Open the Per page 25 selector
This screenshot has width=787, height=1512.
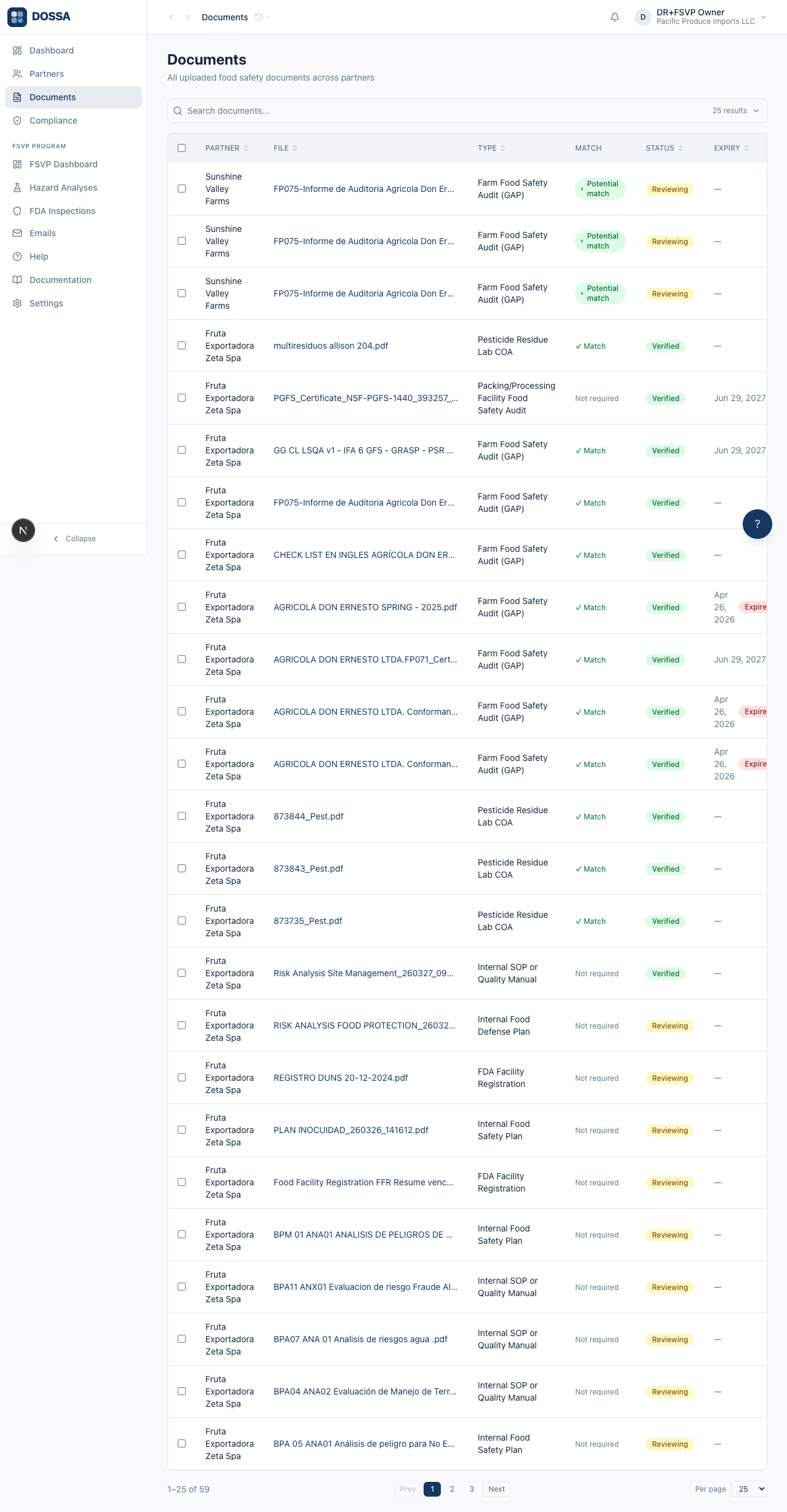749,1489
